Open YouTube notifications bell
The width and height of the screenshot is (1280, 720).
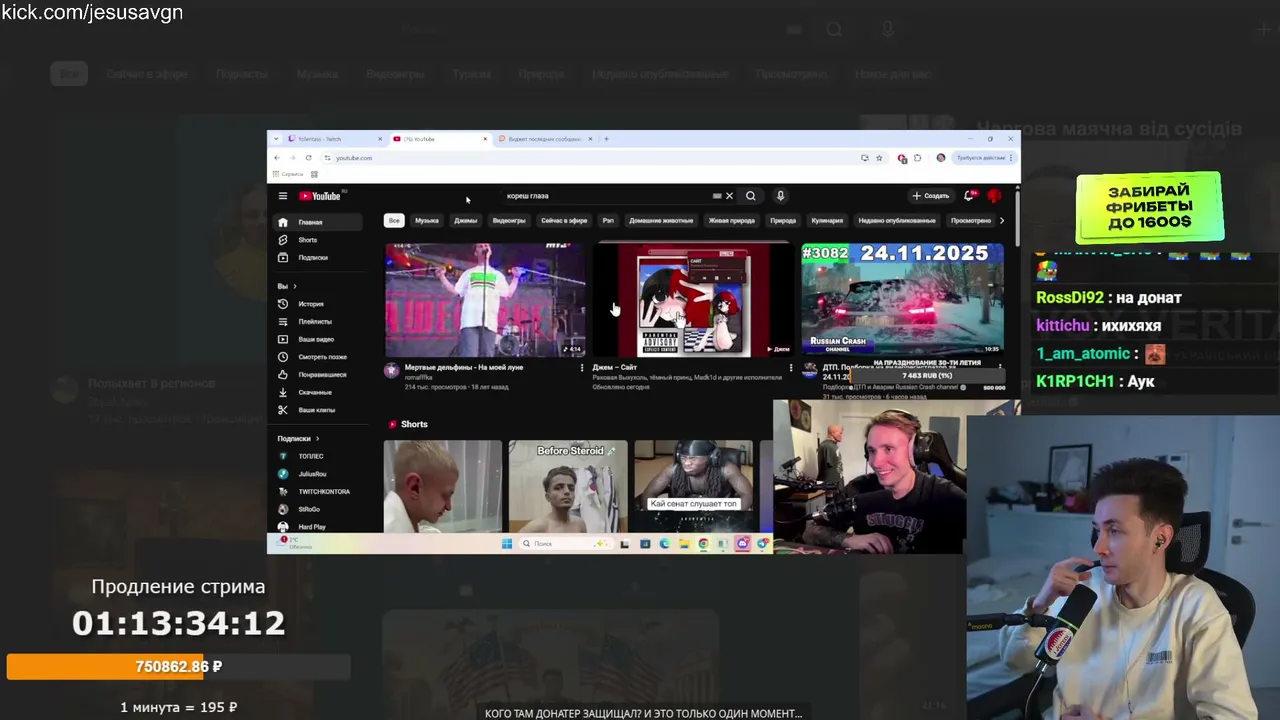(968, 196)
